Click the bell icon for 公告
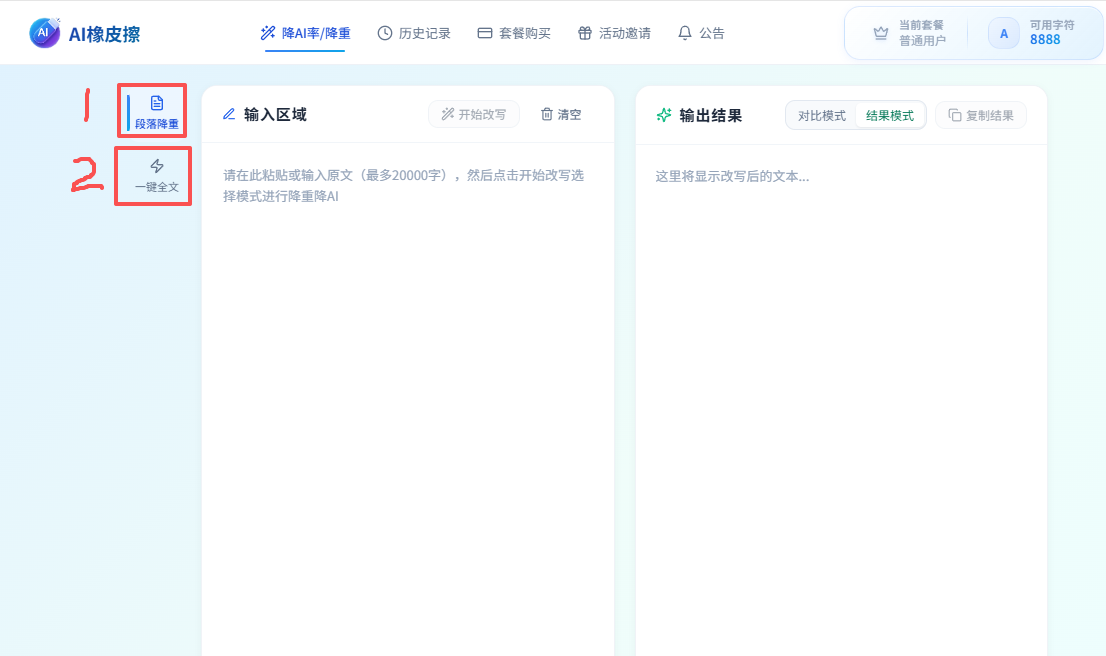The image size is (1106, 656). point(685,33)
